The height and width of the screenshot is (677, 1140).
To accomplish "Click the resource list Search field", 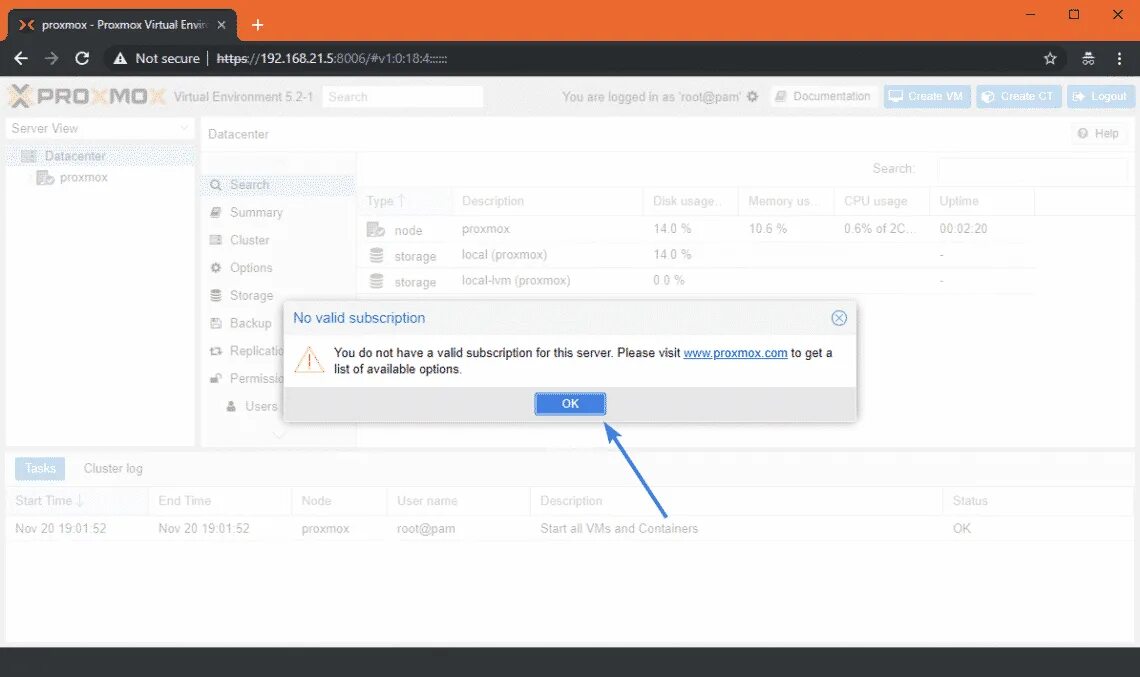I will point(1032,169).
